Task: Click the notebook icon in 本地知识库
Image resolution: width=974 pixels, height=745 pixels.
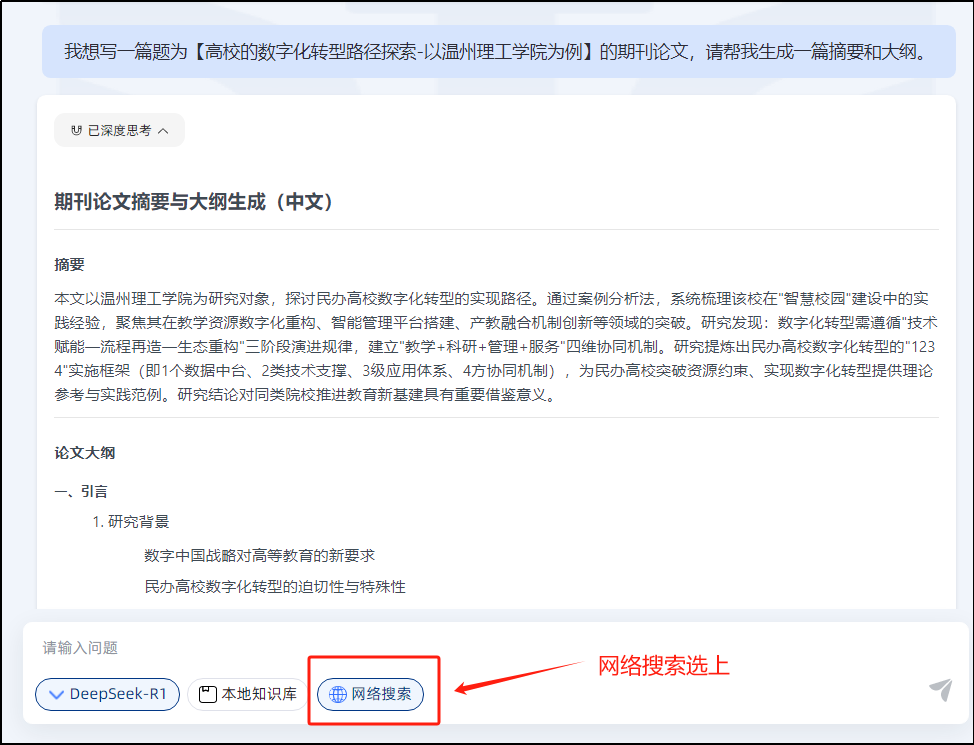Action: point(207,694)
